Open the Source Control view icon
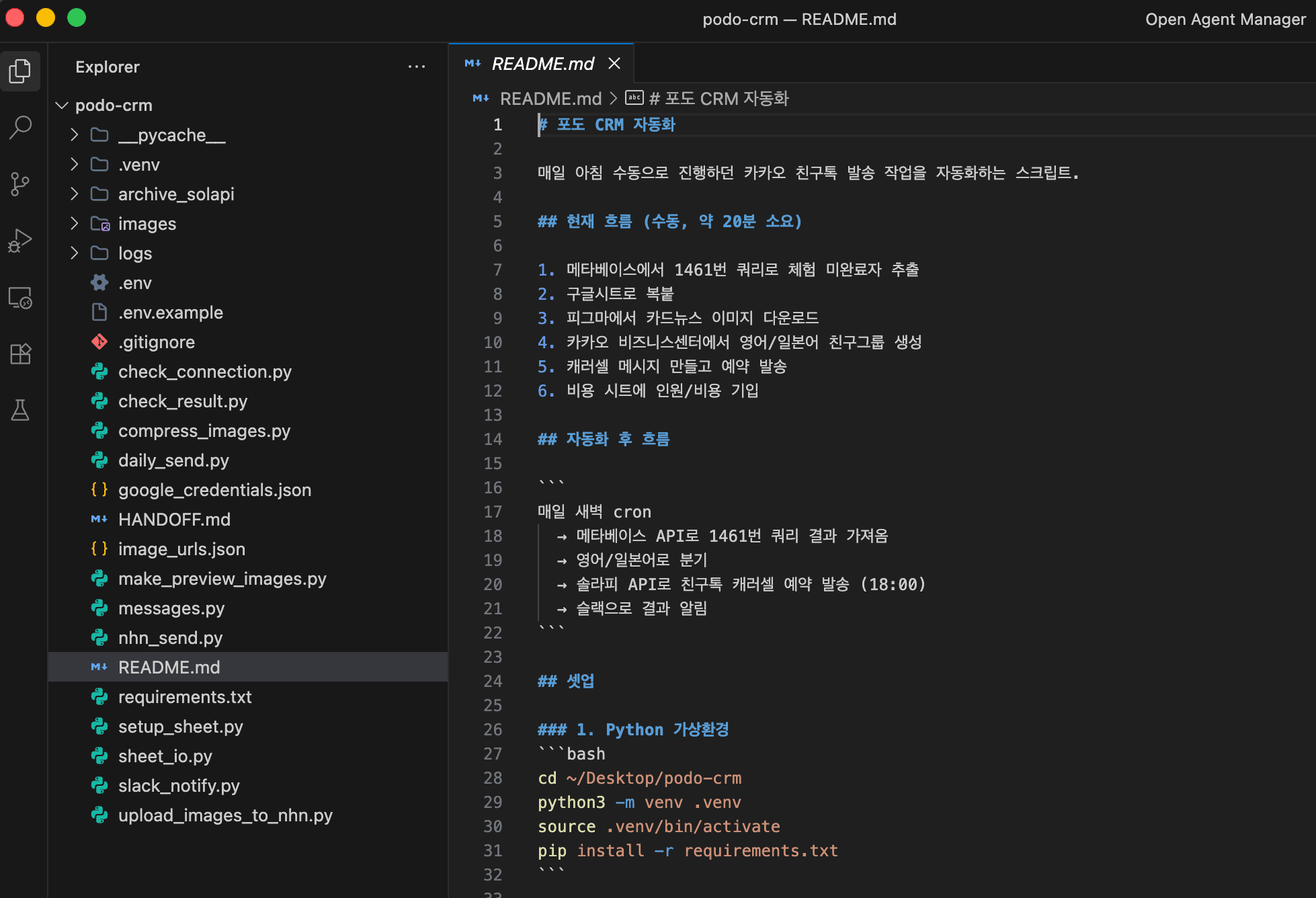1316x898 pixels. tap(20, 183)
